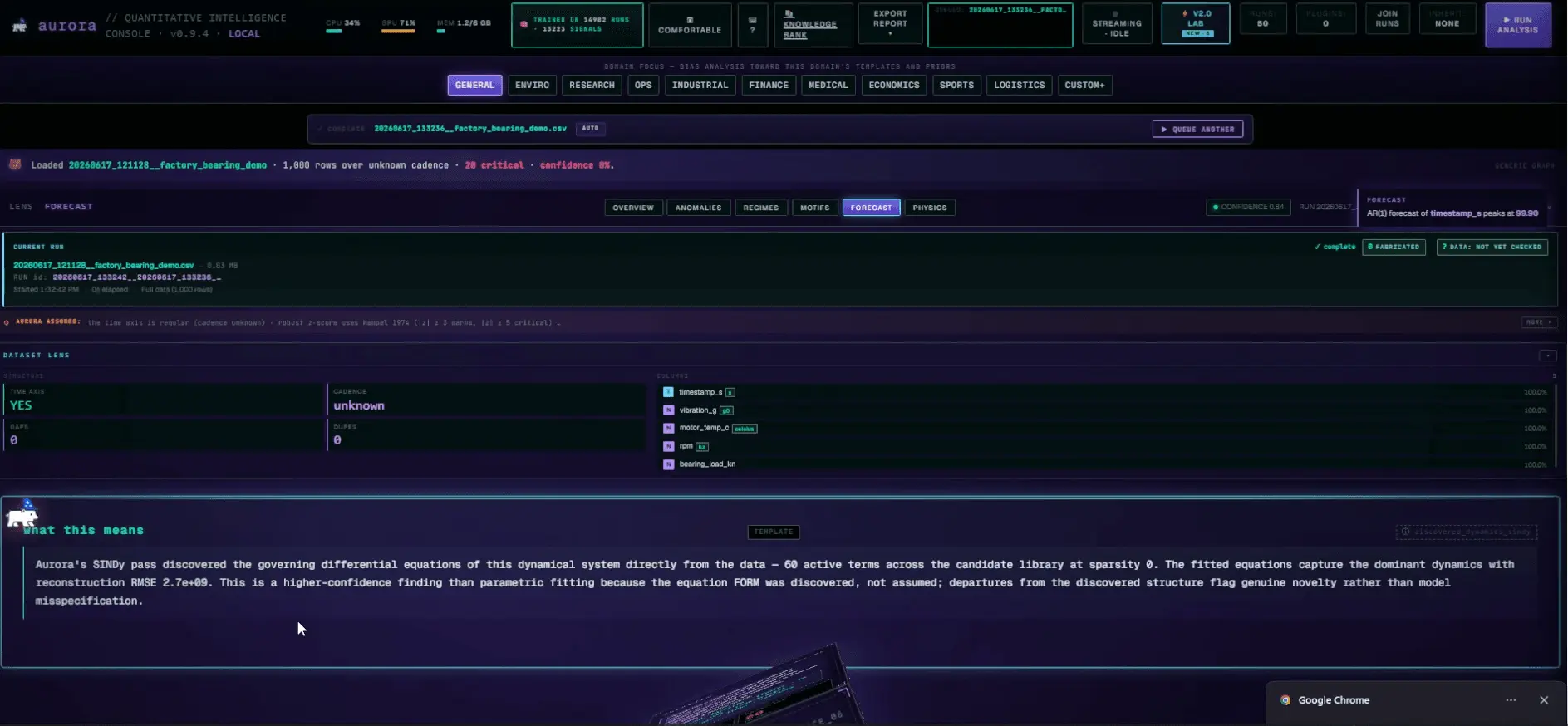Image resolution: width=1568 pixels, height=726 pixels.
Task: Expand Aurora Assumed with More button
Action: coord(1539,322)
